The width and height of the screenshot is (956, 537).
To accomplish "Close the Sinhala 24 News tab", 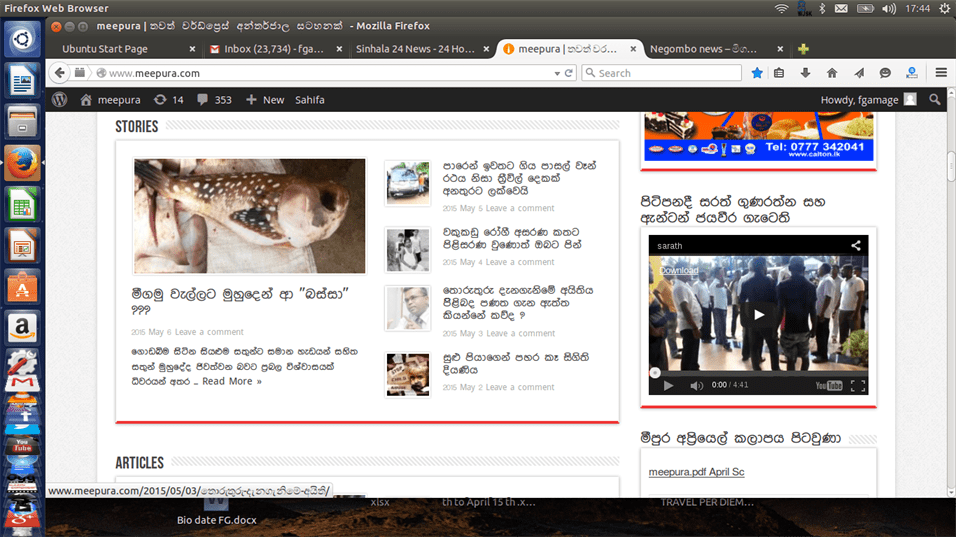I will 486,49.
